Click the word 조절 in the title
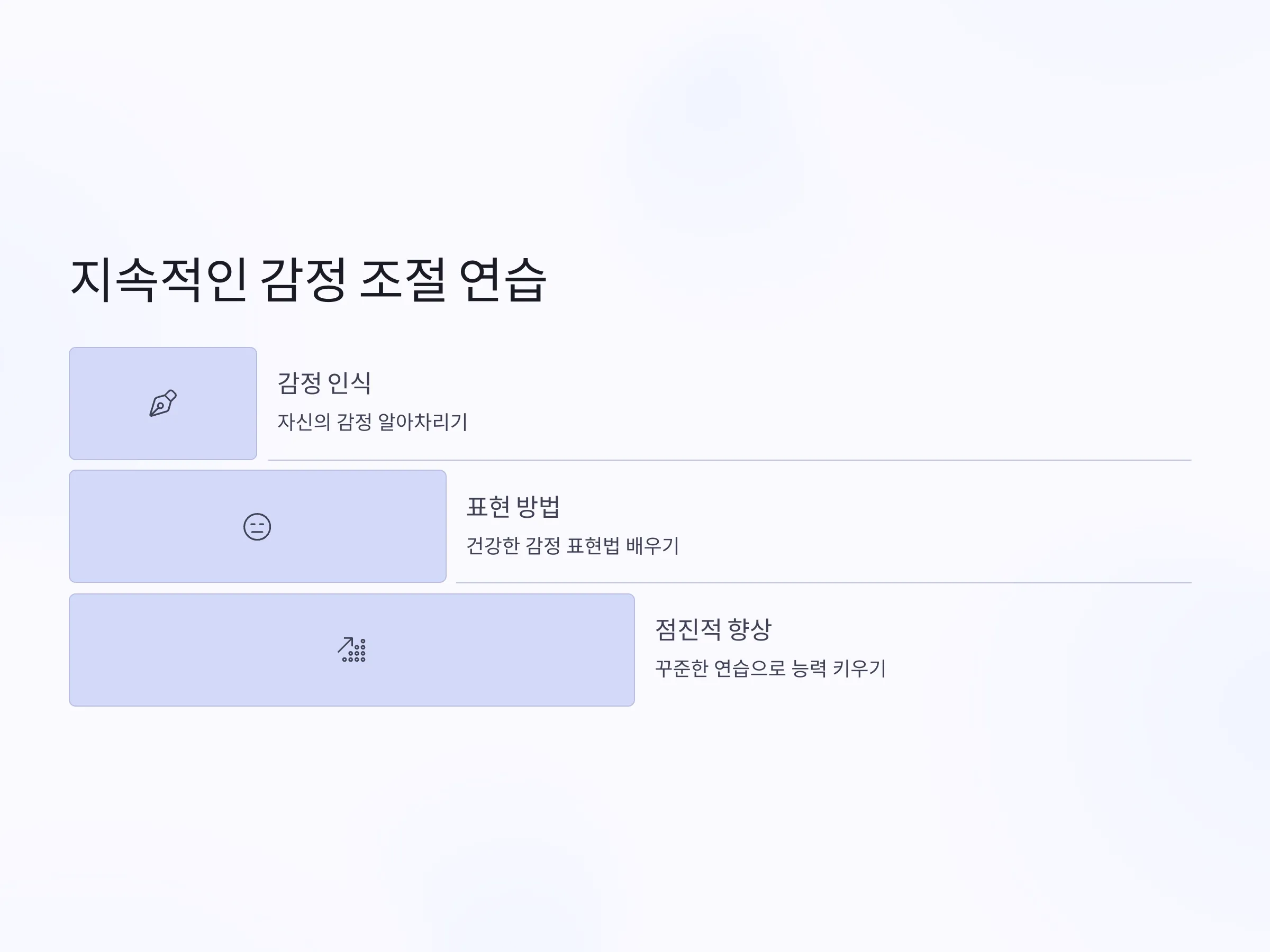This screenshot has width=1270, height=952. click(x=403, y=280)
